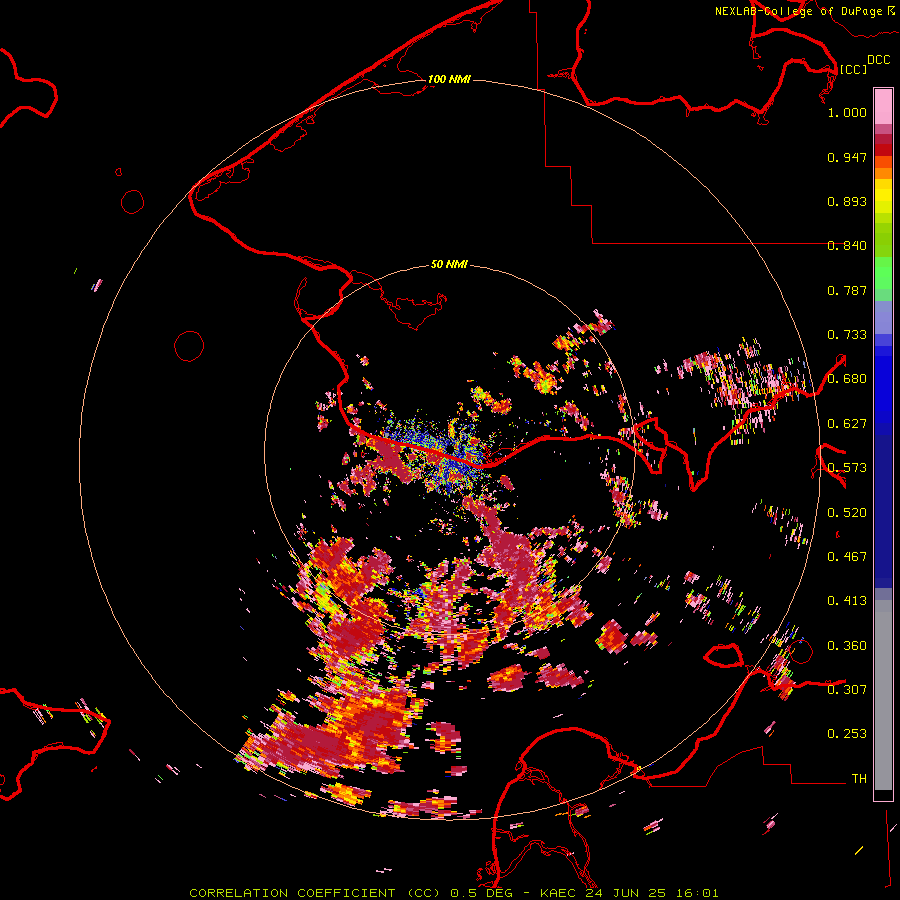
Task: Click the 0.307 color scale value
Action: pyautogui.click(x=847, y=690)
